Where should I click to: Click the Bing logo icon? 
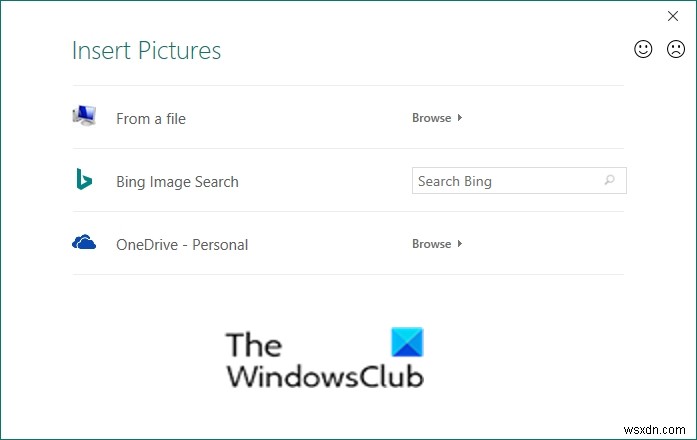(84, 180)
